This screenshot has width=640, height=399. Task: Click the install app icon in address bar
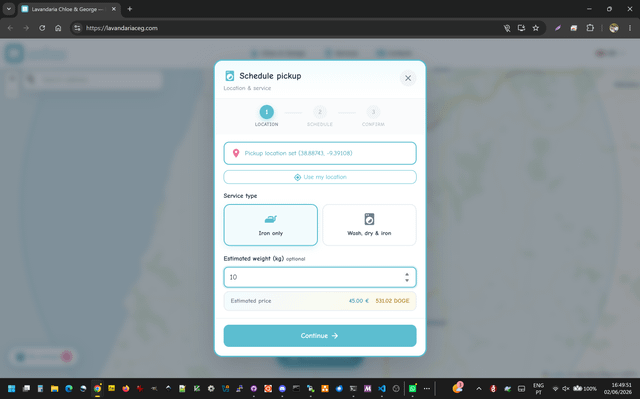click(521, 28)
